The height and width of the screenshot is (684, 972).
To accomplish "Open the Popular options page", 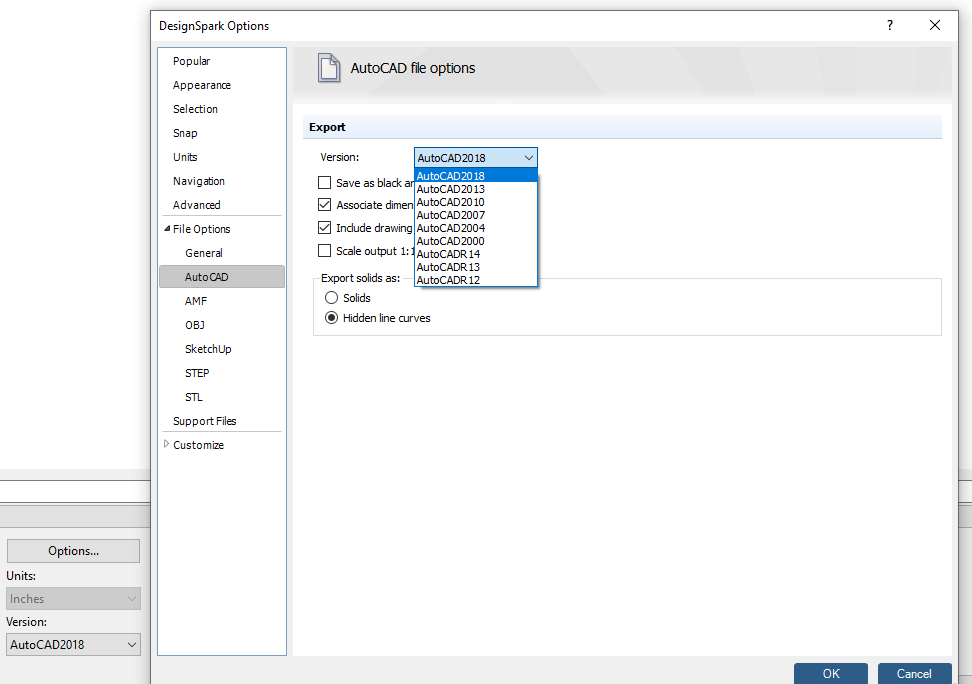I will pyautogui.click(x=191, y=61).
